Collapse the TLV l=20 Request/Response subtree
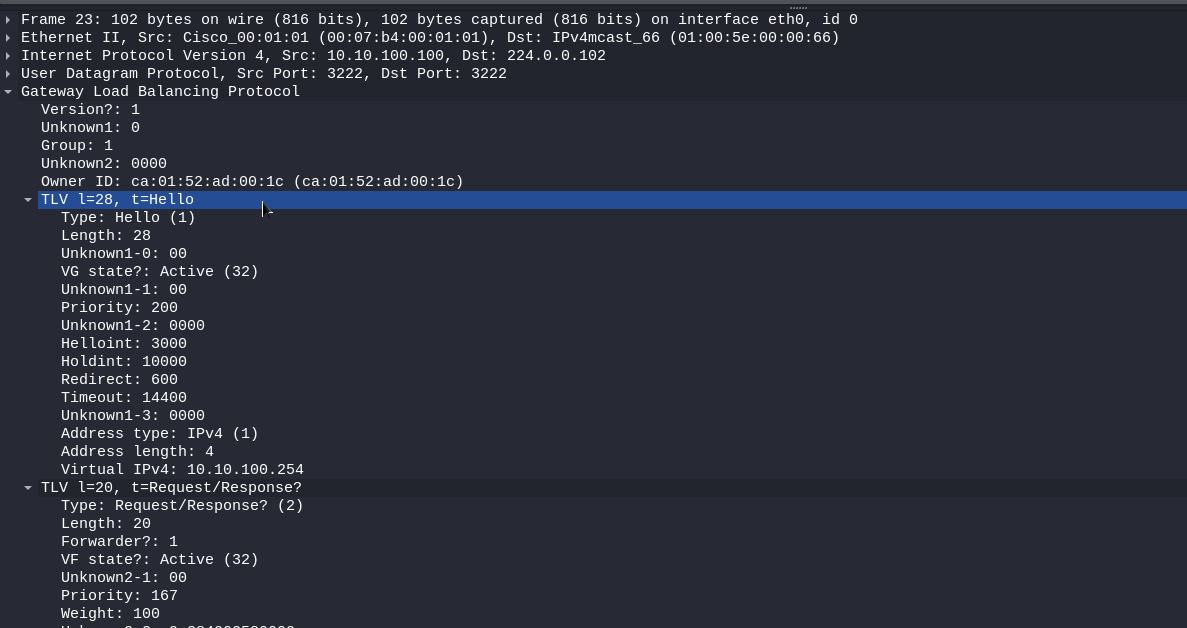Viewport: 1187px width, 628px height. pos(28,488)
